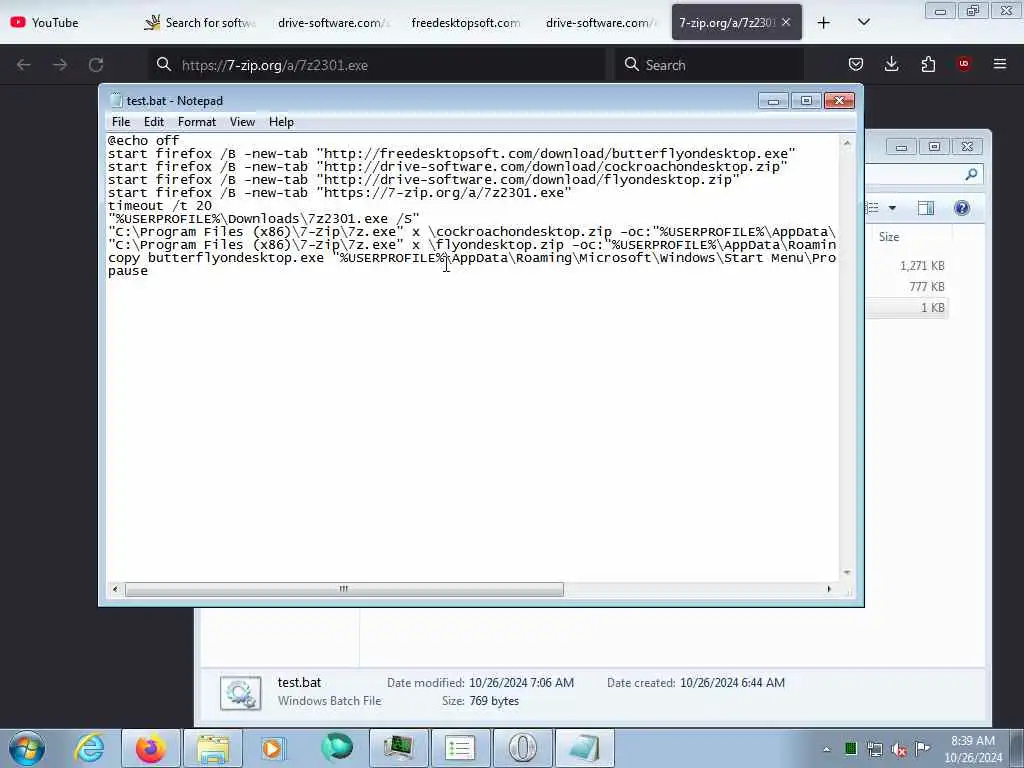Close the 7-zip.org tab
The image size is (1024, 768).
786,22
